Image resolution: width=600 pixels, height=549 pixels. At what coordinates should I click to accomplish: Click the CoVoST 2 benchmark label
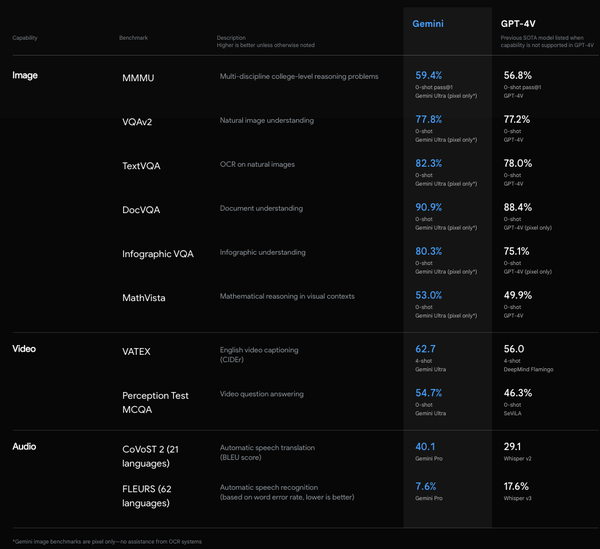point(150,456)
